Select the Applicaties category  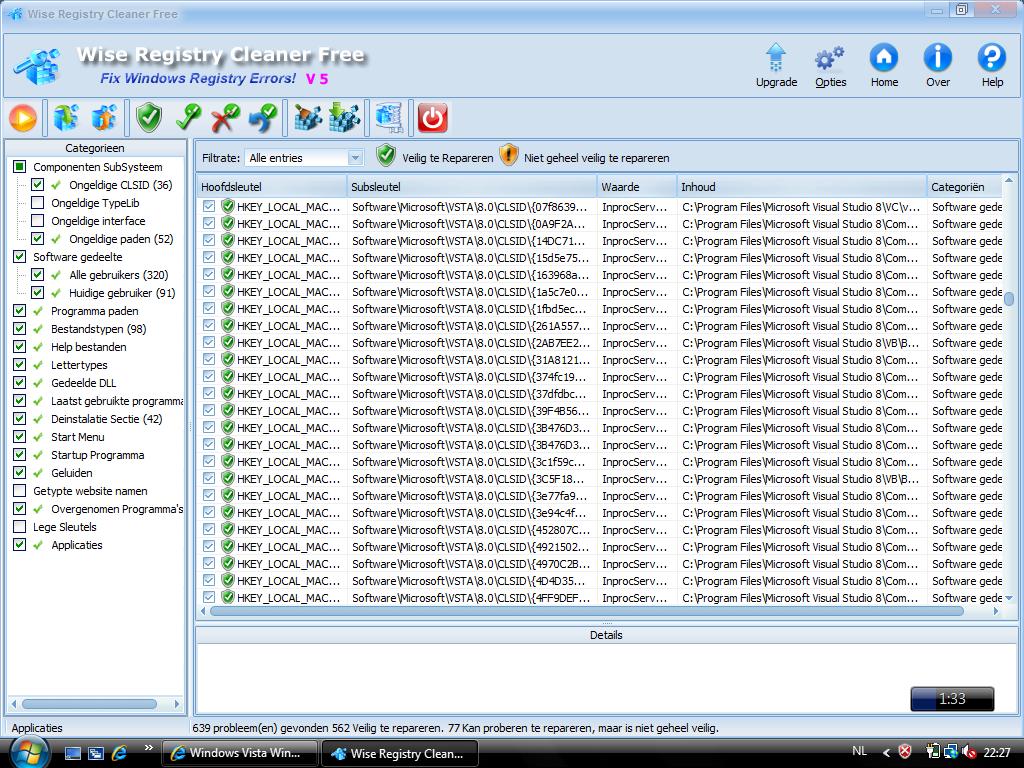point(76,545)
